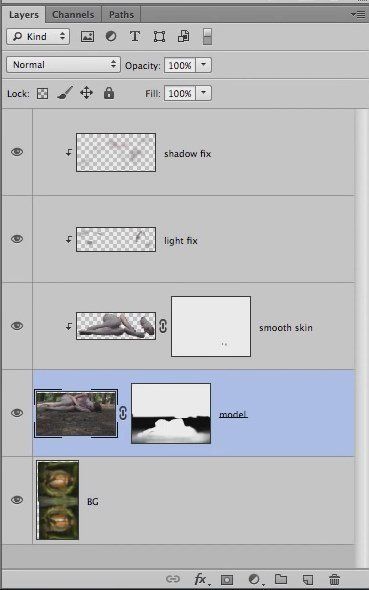
Task: Switch to the Paths tab
Action: [121, 15]
